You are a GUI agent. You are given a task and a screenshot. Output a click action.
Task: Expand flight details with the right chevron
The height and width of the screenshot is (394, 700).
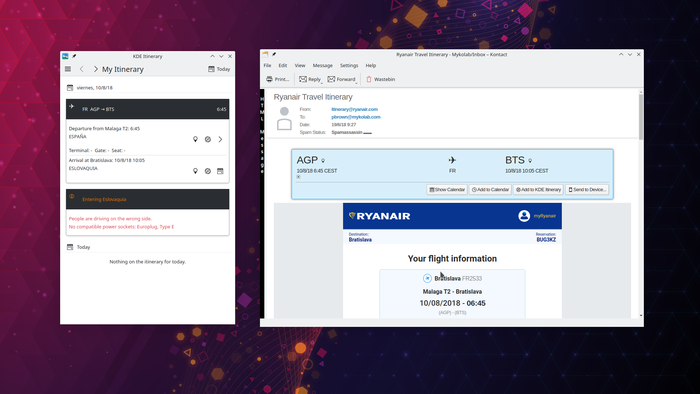[x=220, y=139]
